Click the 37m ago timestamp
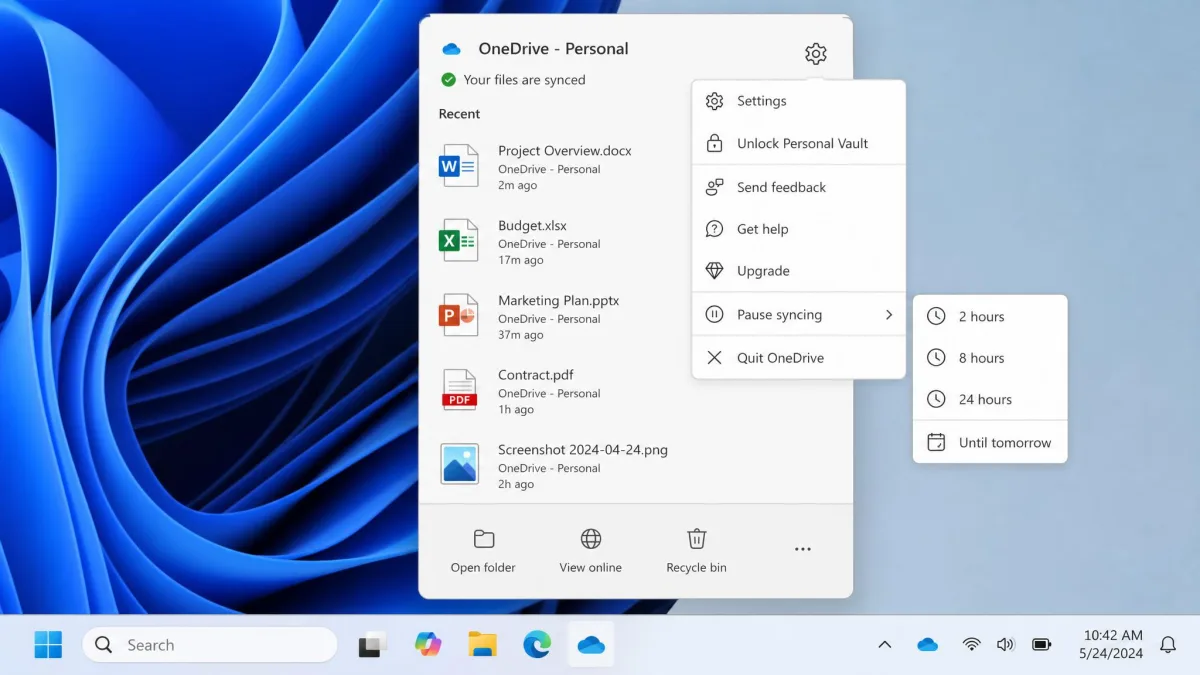Viewport: 1200px width, 675px height. coord(521,335)
